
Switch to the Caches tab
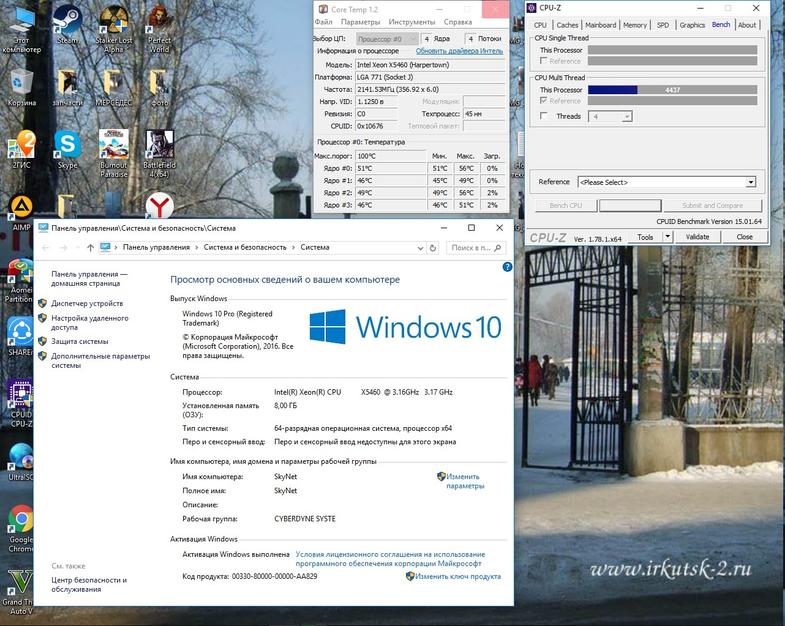point(567,25)
